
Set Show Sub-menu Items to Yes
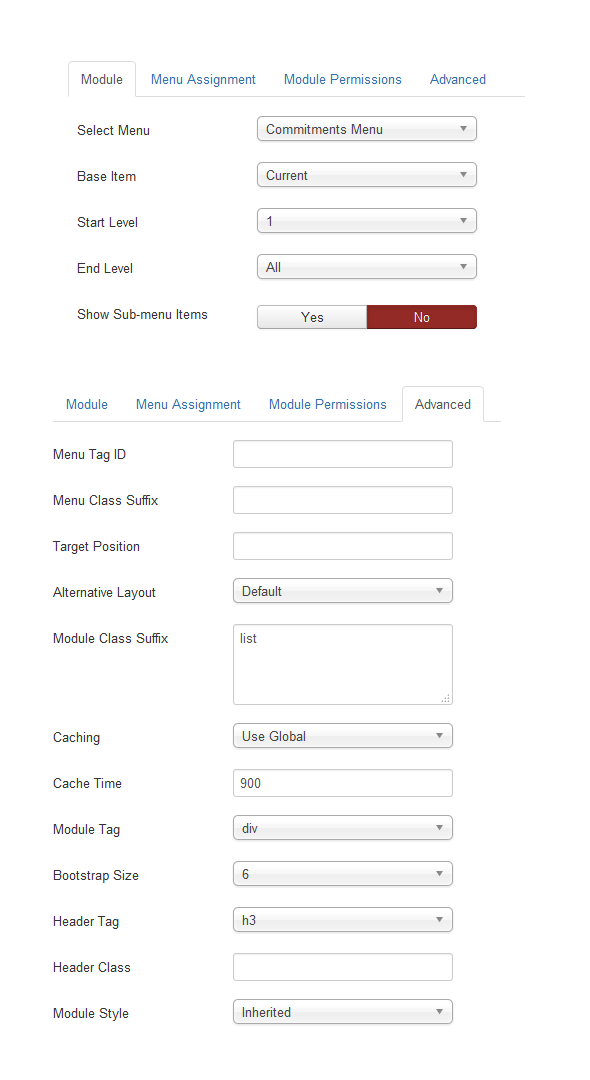tap(312, 317)
